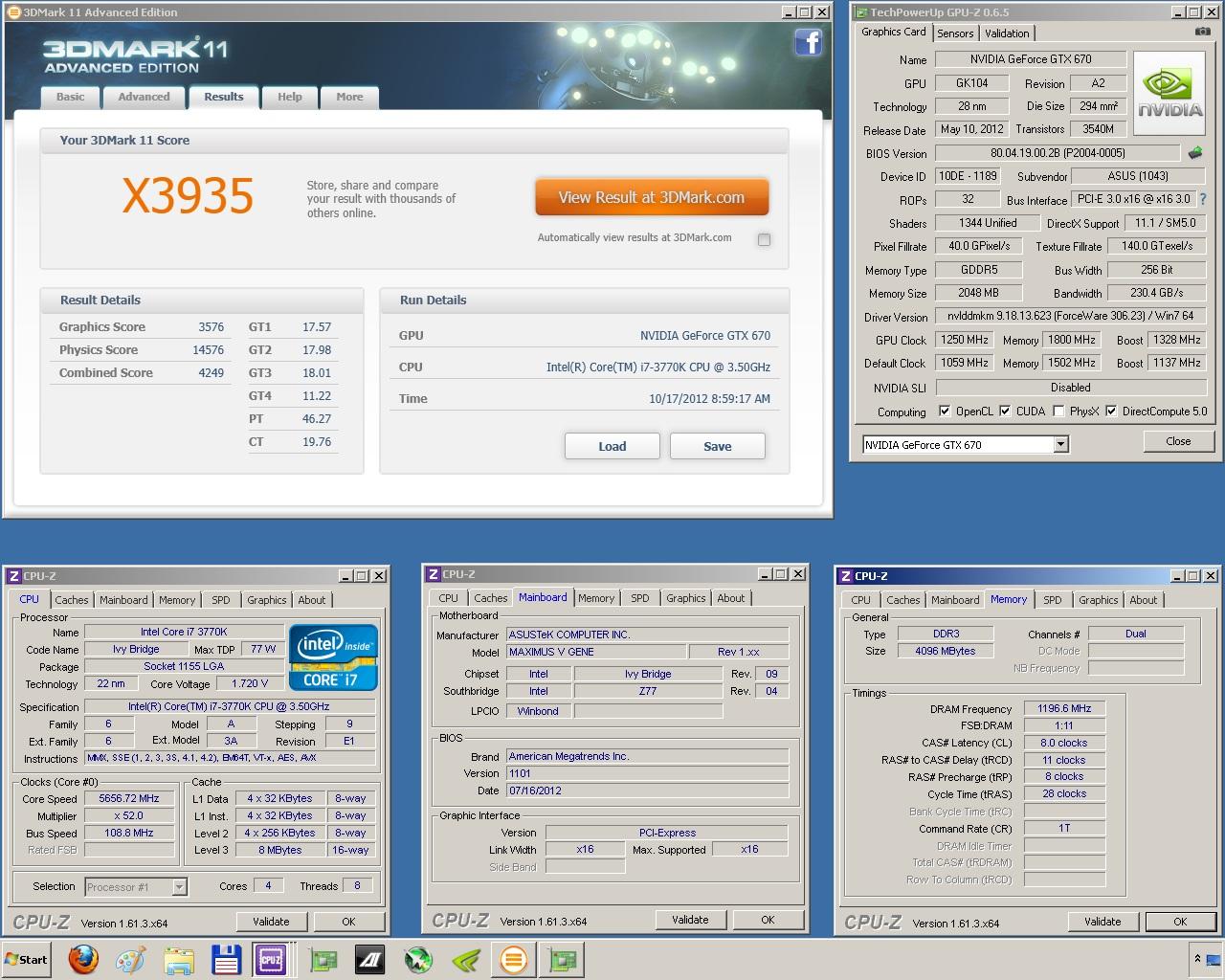The width and height of the screenshot is (1225, 980).
Task: Click the Core Speed value 5656.72 MHz
Action: click(x=129, y=798)
